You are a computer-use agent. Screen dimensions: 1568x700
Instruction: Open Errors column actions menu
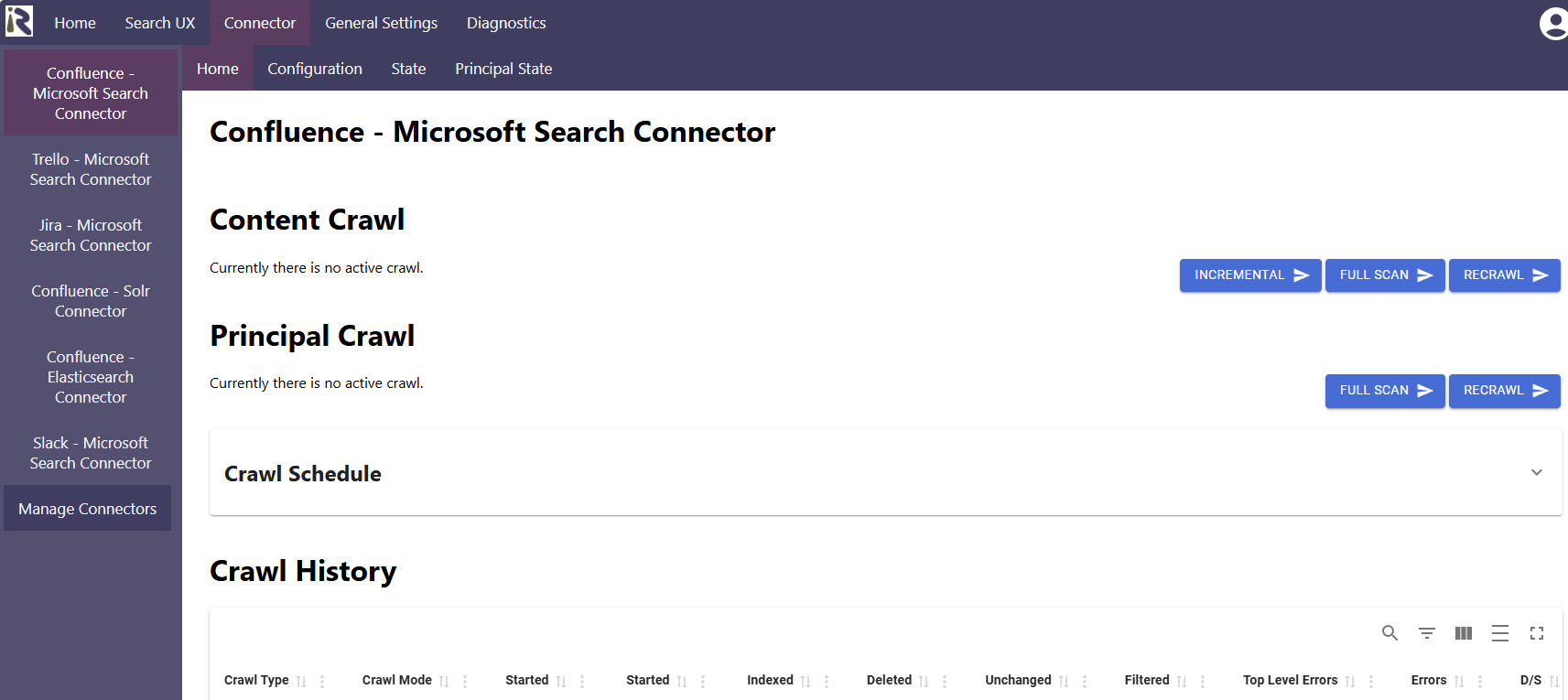click(x=1480, y=681)
